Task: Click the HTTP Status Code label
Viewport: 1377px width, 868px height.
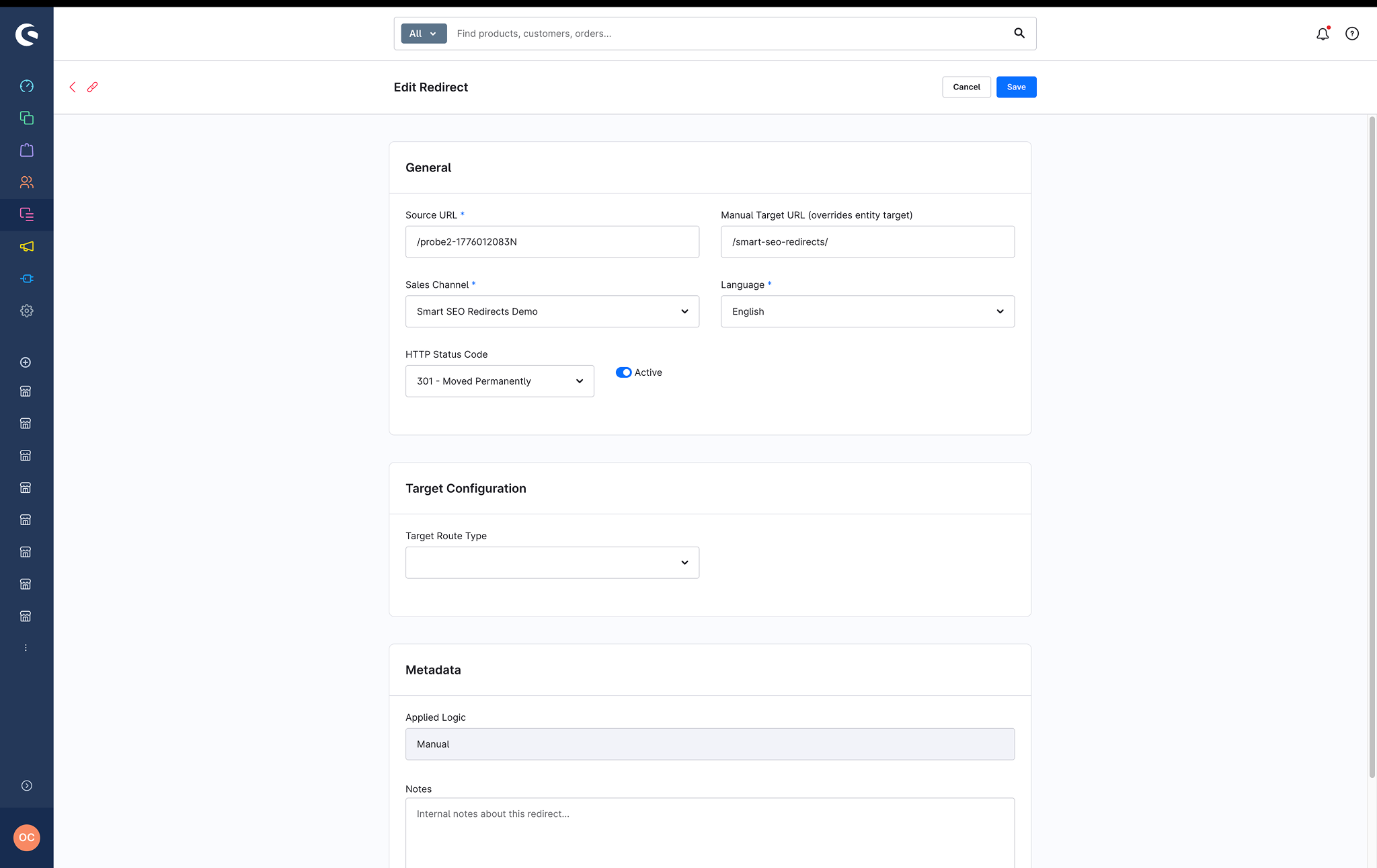Action: (x=446, y=354)
